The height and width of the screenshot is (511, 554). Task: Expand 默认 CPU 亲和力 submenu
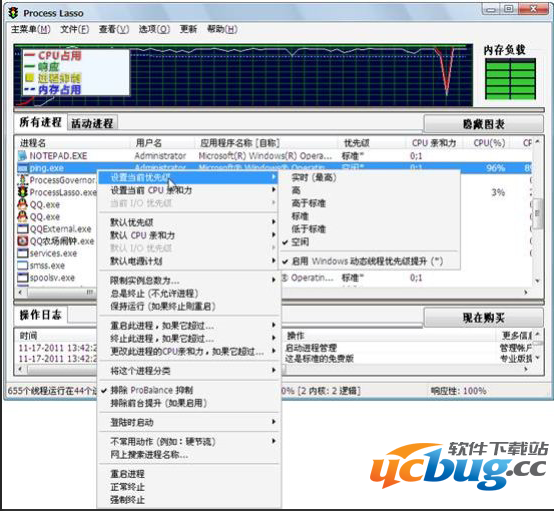click(x=189, y=235)
